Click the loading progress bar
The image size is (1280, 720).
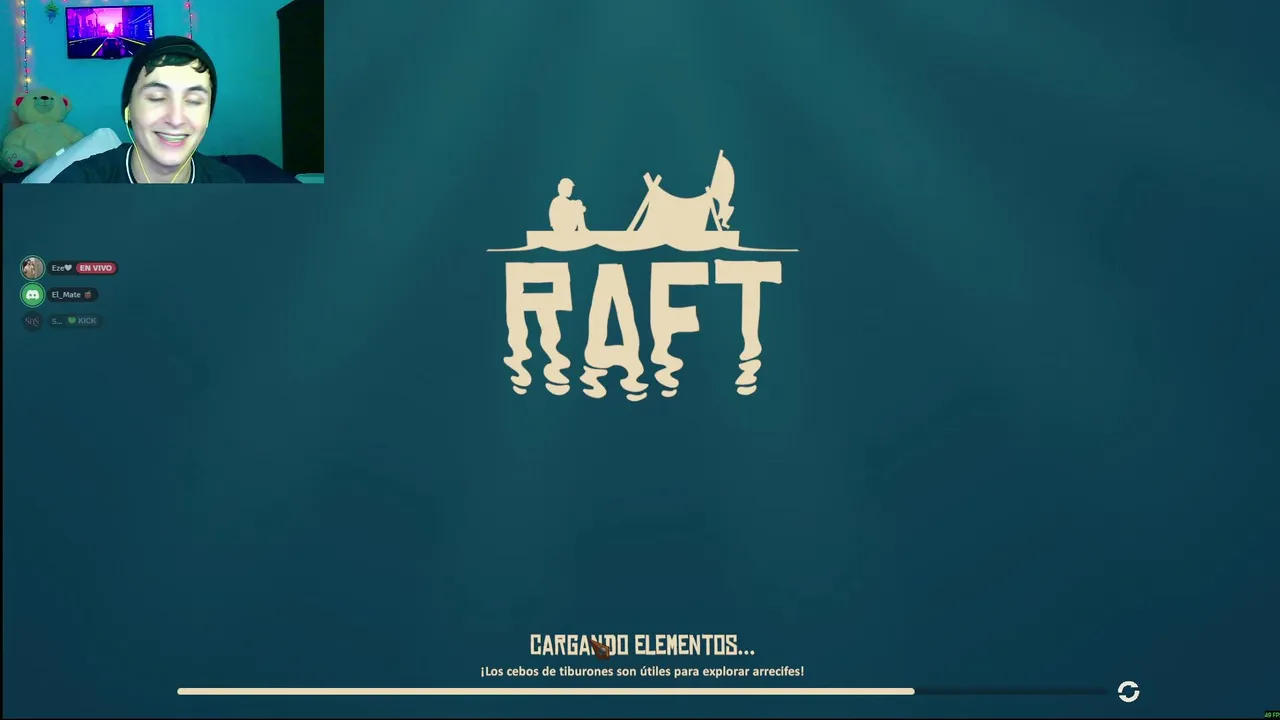(x=642, y=691)
